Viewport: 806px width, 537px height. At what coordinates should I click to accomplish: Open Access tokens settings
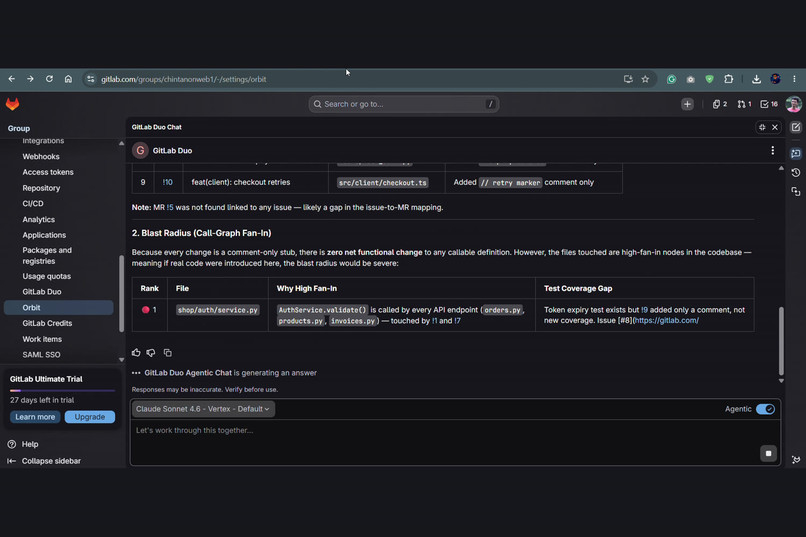(48, 172)
